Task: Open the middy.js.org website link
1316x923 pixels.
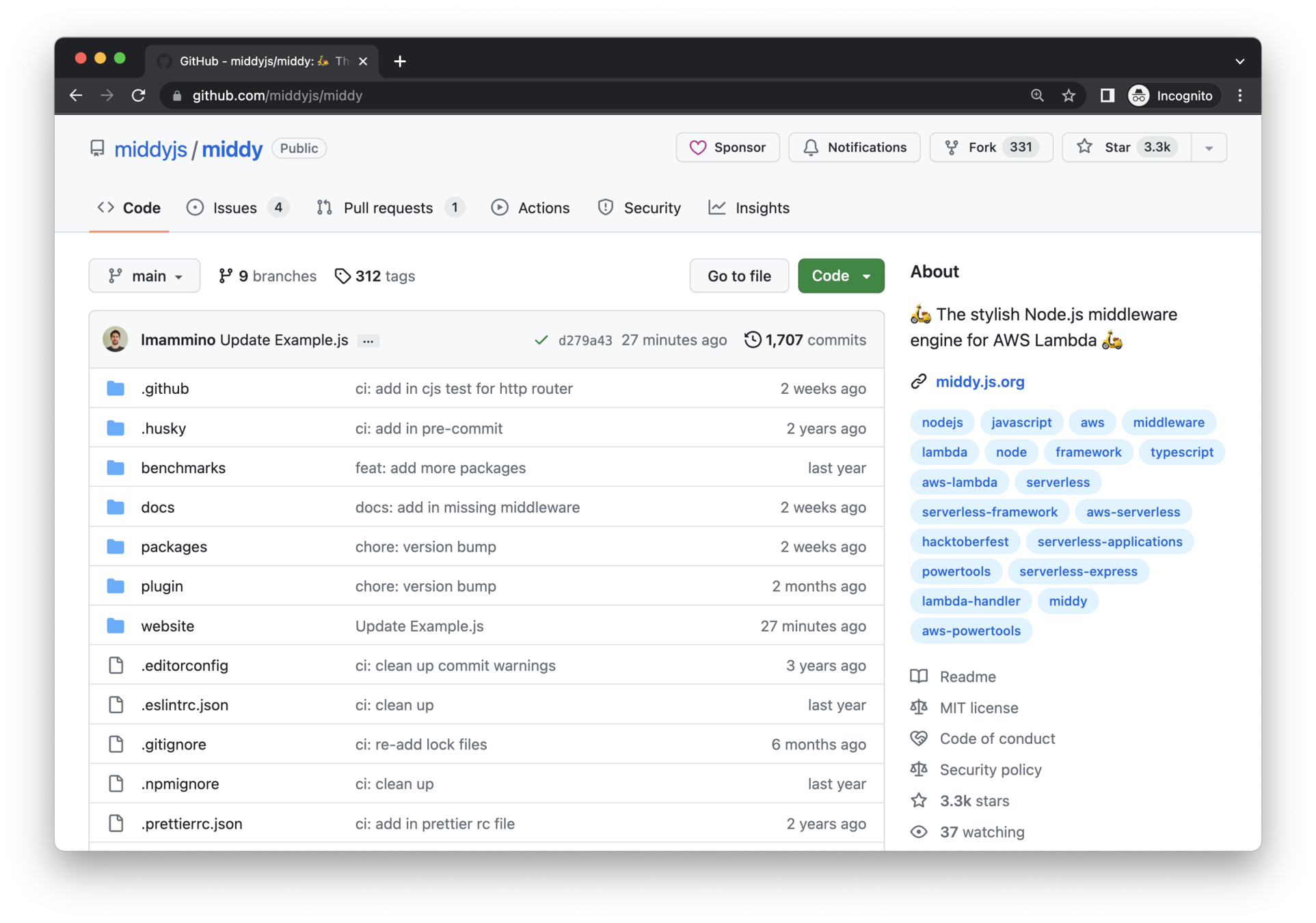Action: (x=979, y=382)
